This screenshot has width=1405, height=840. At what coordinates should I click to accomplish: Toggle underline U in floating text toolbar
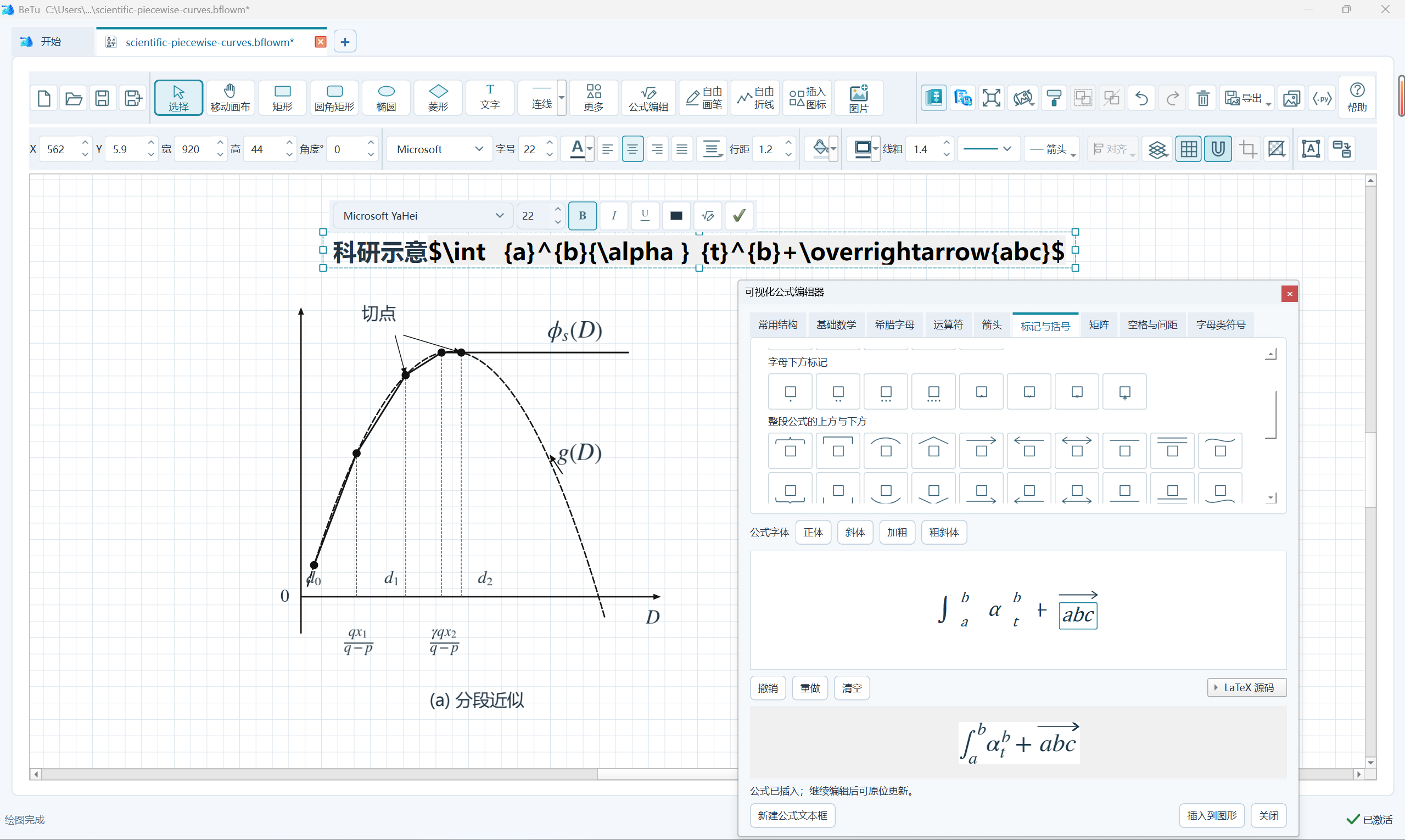click(x=645, y=216)
